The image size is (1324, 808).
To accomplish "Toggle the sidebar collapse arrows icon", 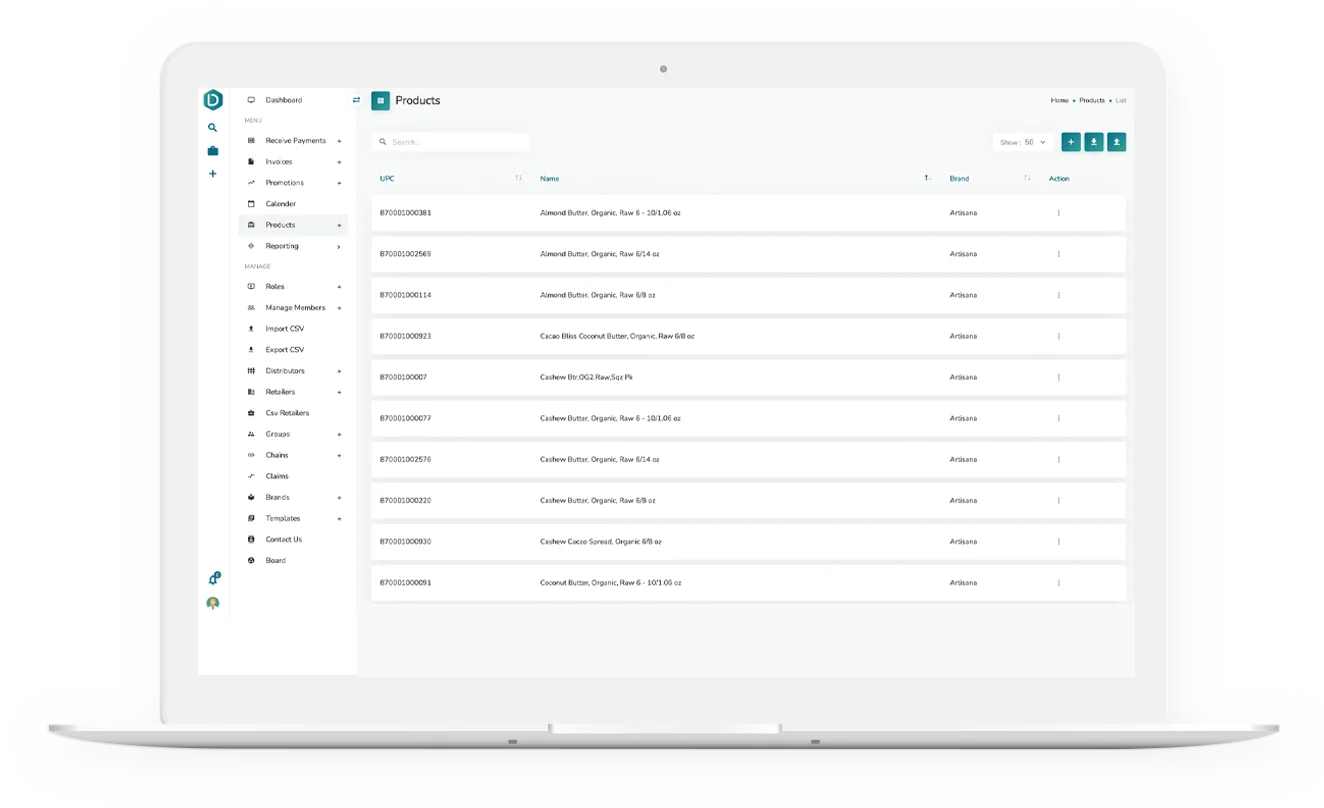I will 356,100.
